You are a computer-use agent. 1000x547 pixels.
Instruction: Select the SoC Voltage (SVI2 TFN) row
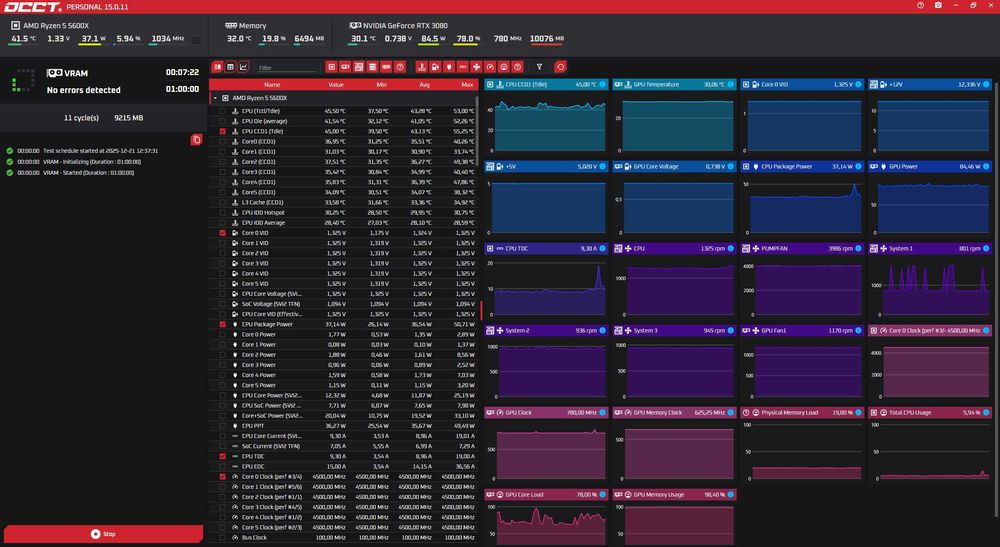(343, 304)
